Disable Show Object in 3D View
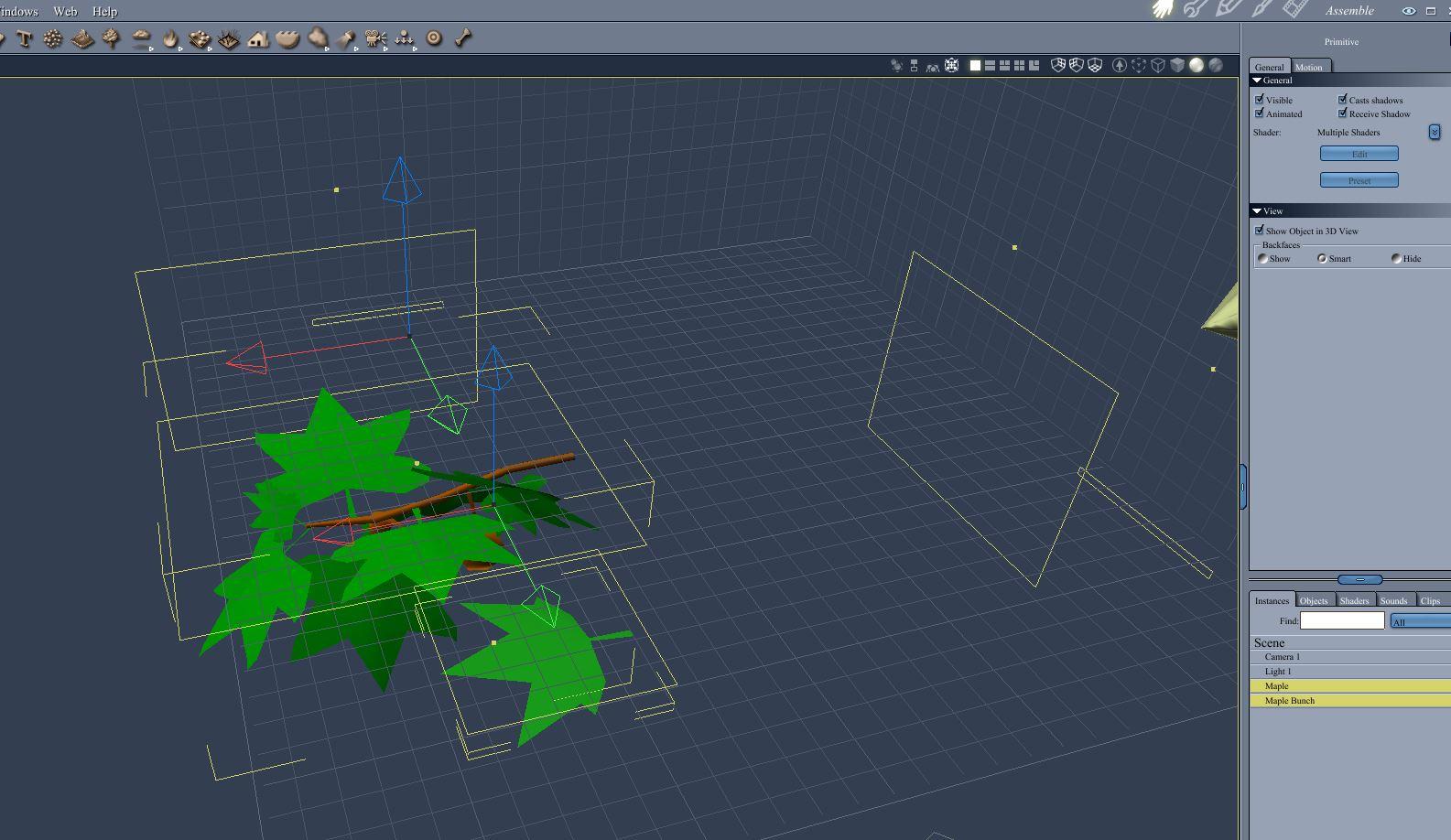Image resolution: width=1451 pixels, height=840 pixels. tap(1260, 230)
